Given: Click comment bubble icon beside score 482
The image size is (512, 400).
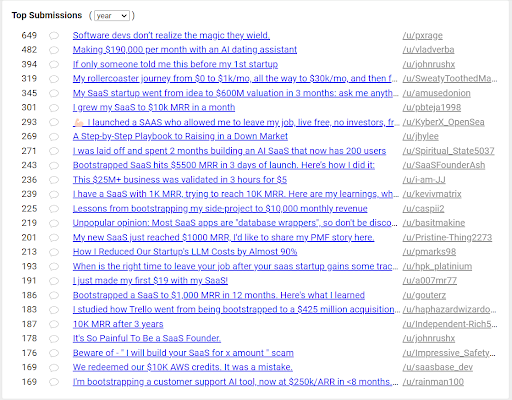Looking at the screenshot, I should (x=54, y=50).
